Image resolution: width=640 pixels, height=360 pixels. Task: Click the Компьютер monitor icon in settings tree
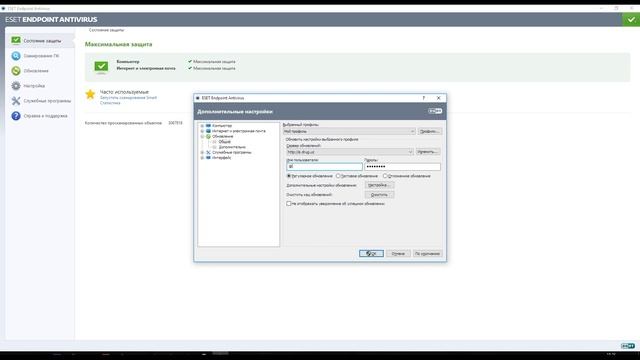point(208,126)
